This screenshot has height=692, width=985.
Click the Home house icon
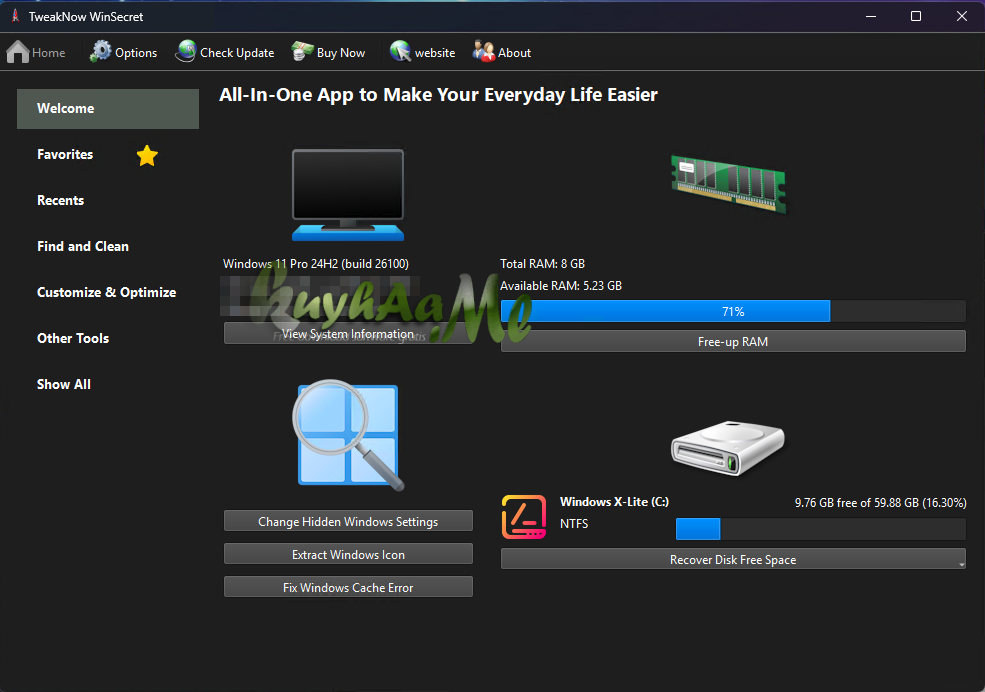(x=18, y=52)
